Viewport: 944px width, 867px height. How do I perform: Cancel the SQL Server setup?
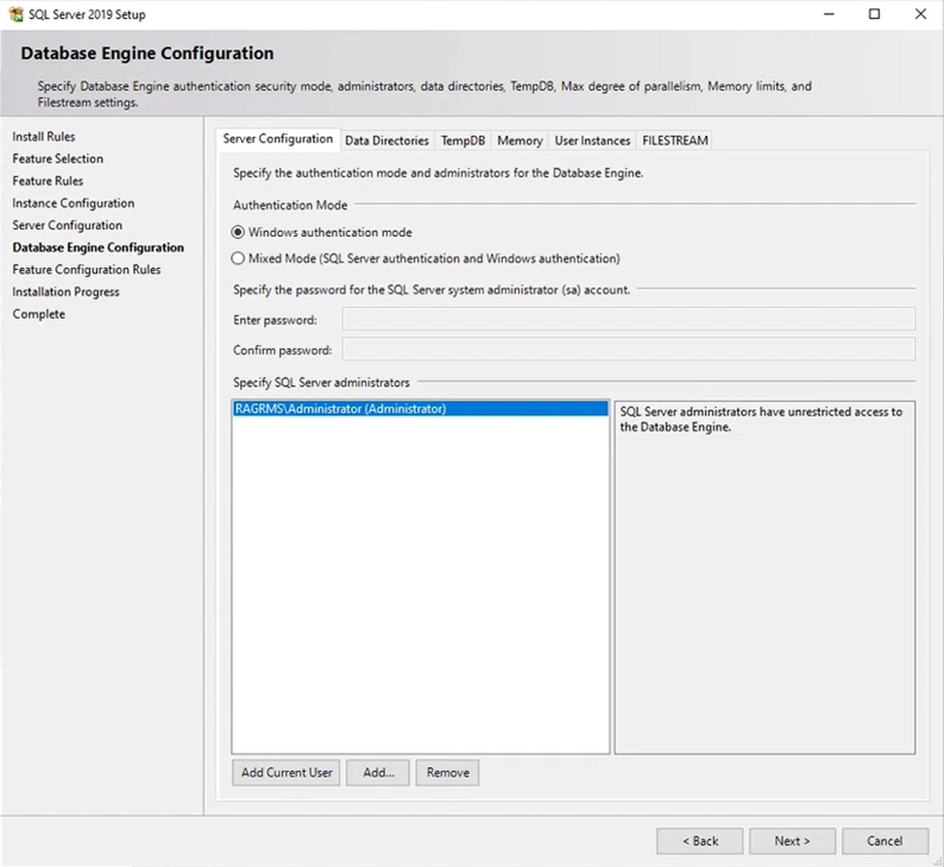(885, 841)
